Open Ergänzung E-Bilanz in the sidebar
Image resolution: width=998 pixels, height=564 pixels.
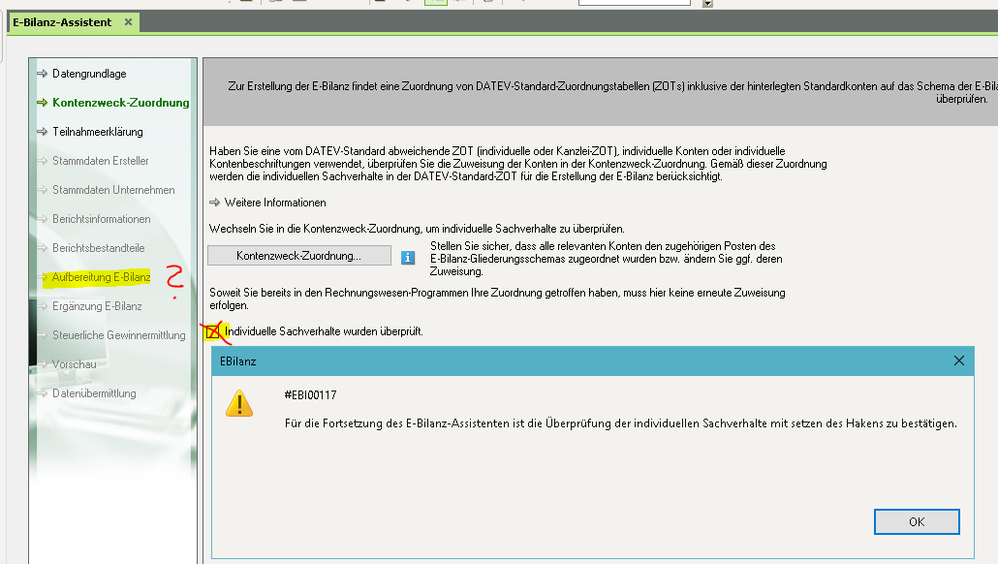[97, 306]
